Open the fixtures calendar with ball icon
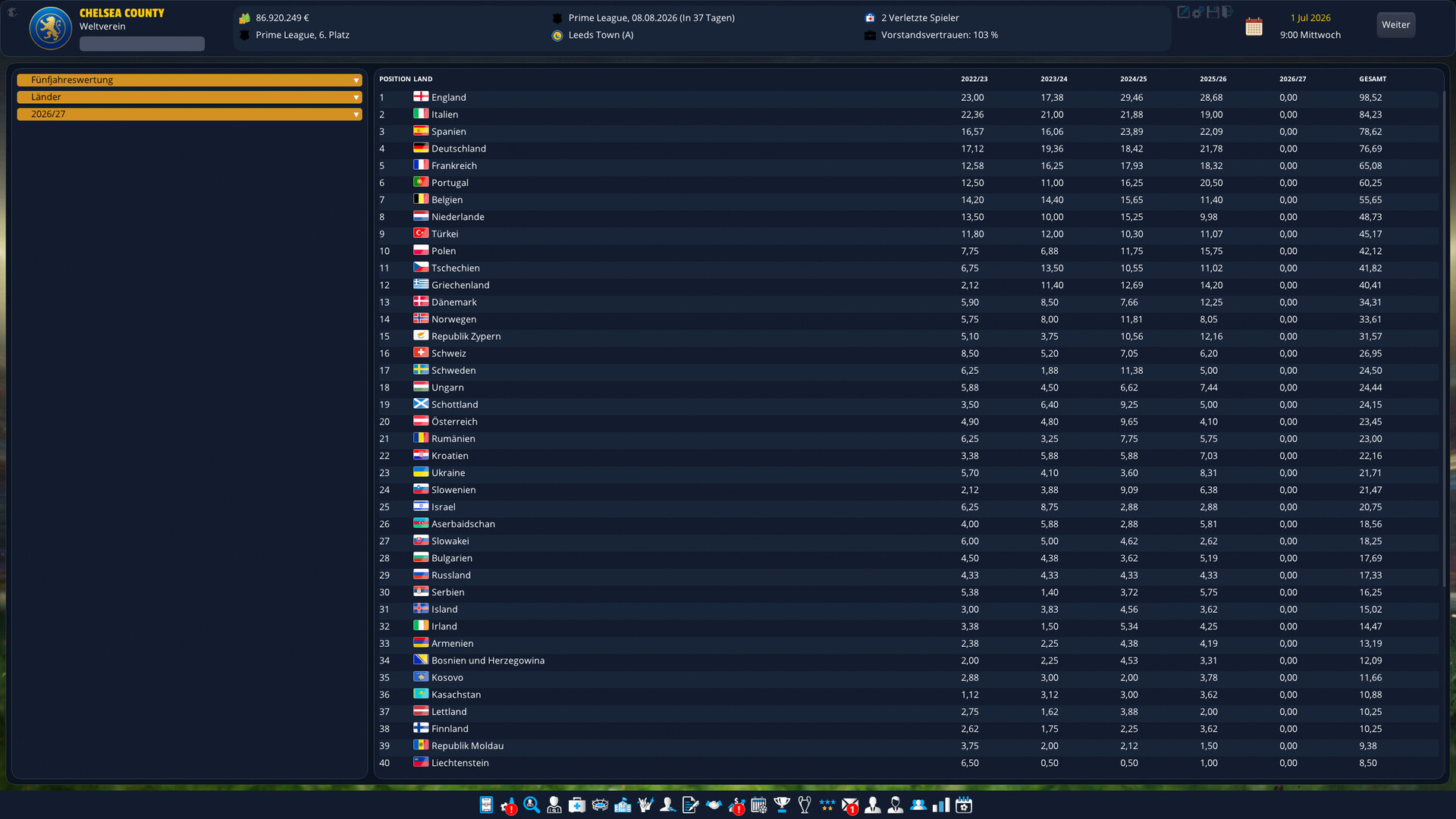 759,805
